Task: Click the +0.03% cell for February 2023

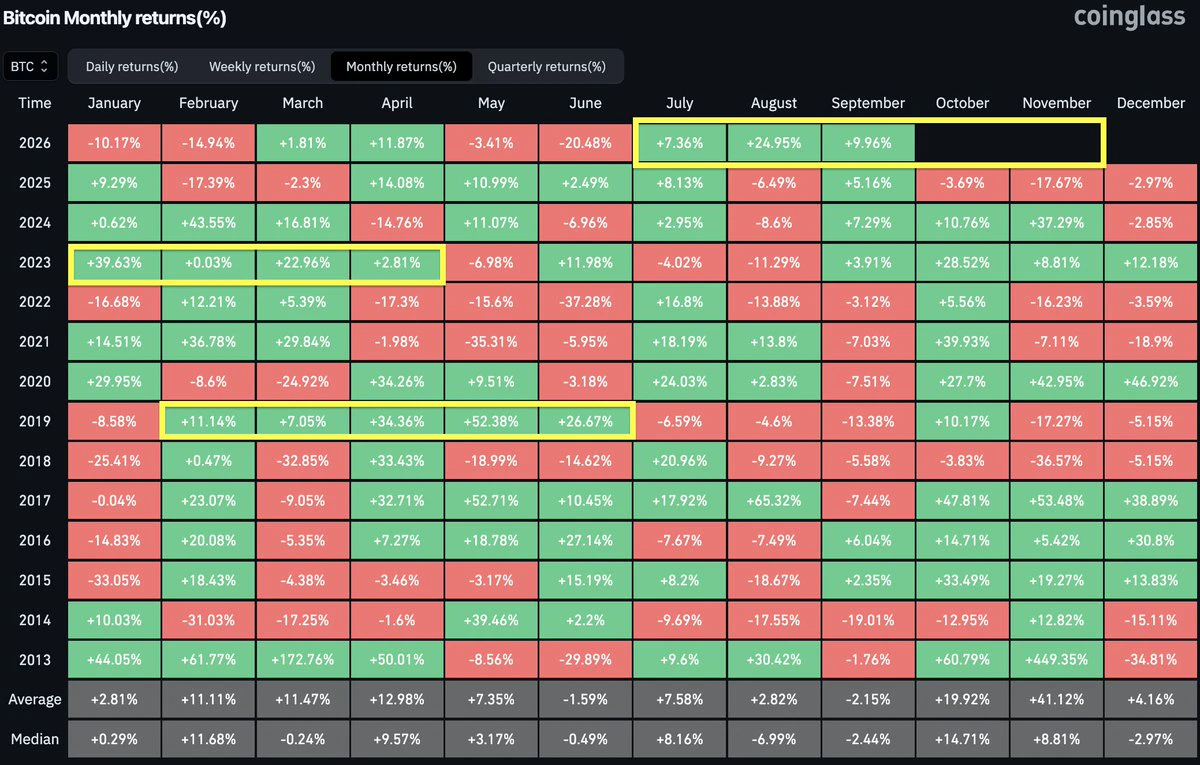Action: click(208, 262)
